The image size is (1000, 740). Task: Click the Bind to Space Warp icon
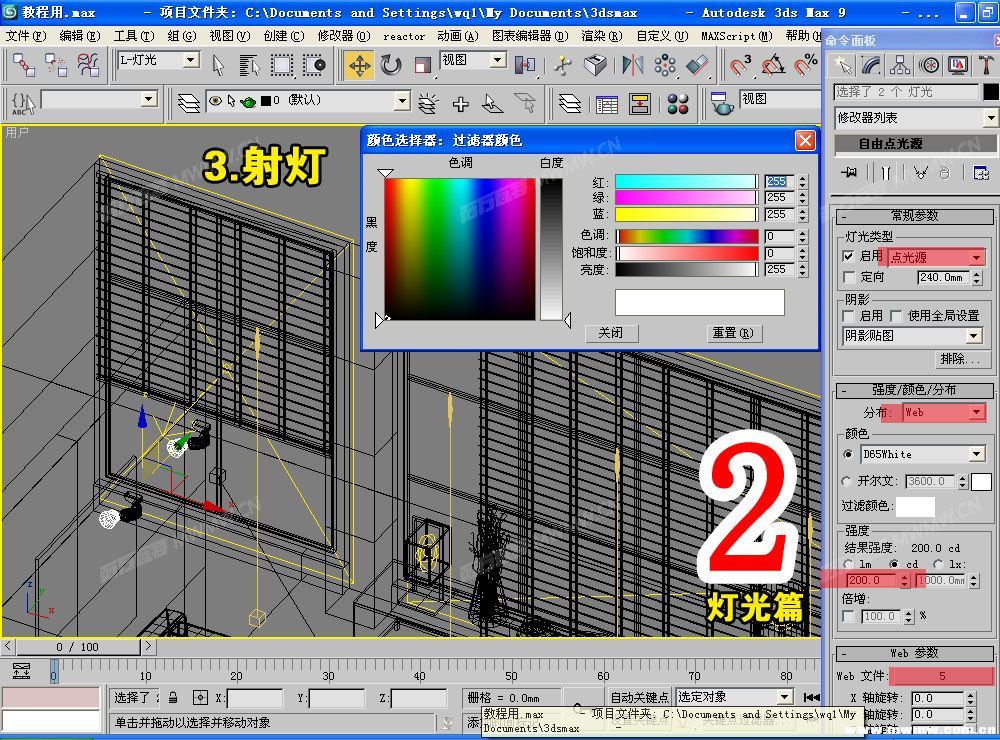pos(88,65)
